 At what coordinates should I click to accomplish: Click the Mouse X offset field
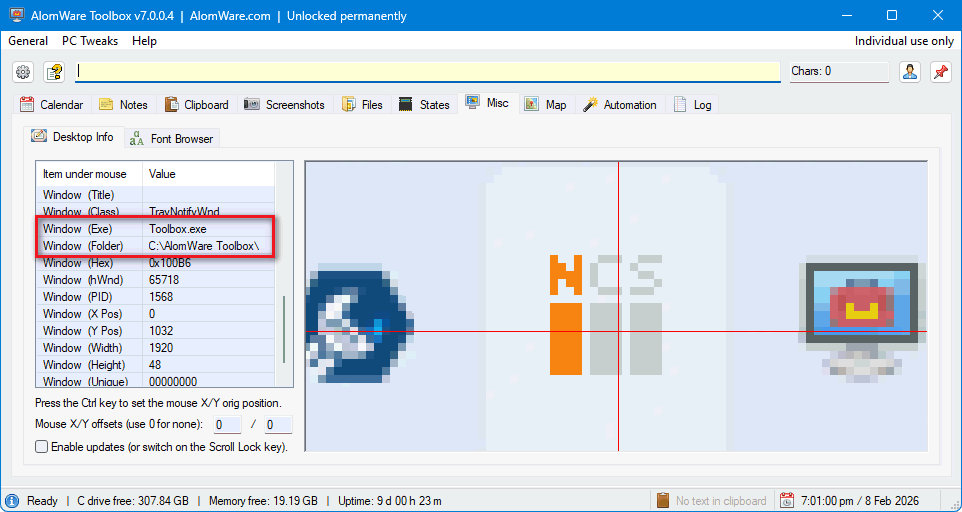(226, 425)
